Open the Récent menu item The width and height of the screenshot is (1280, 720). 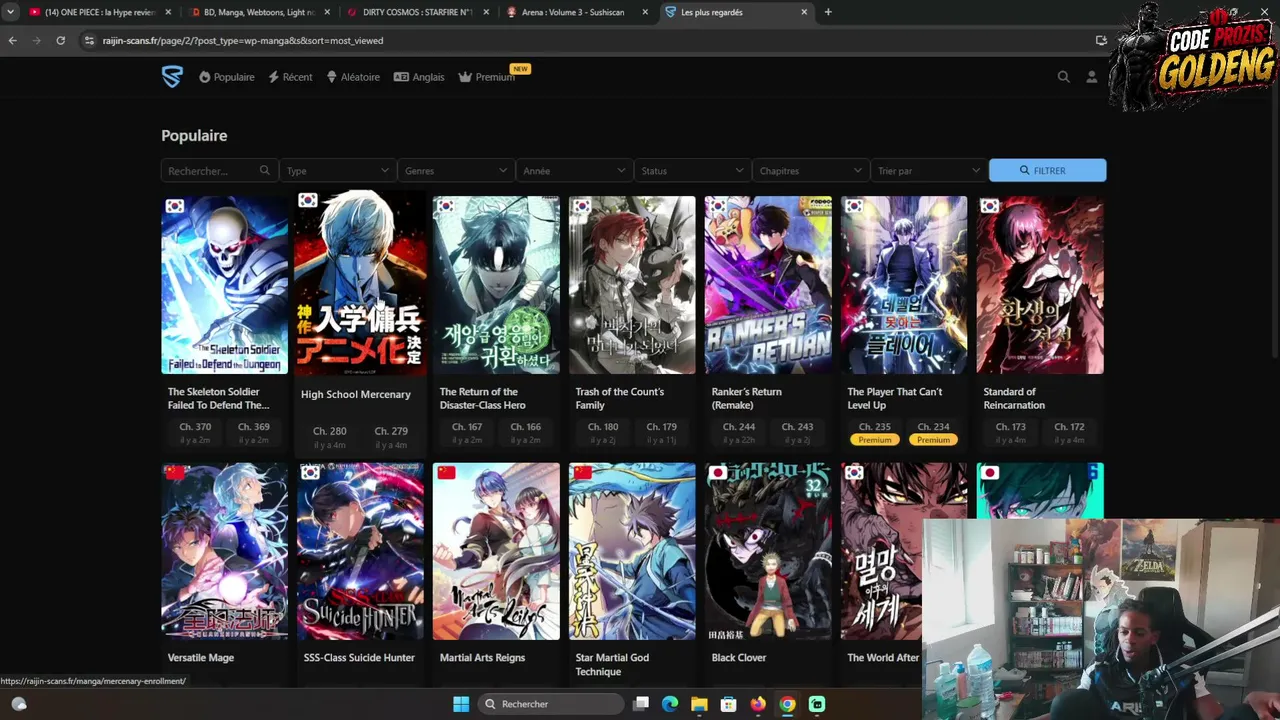[x=290, y=77]
